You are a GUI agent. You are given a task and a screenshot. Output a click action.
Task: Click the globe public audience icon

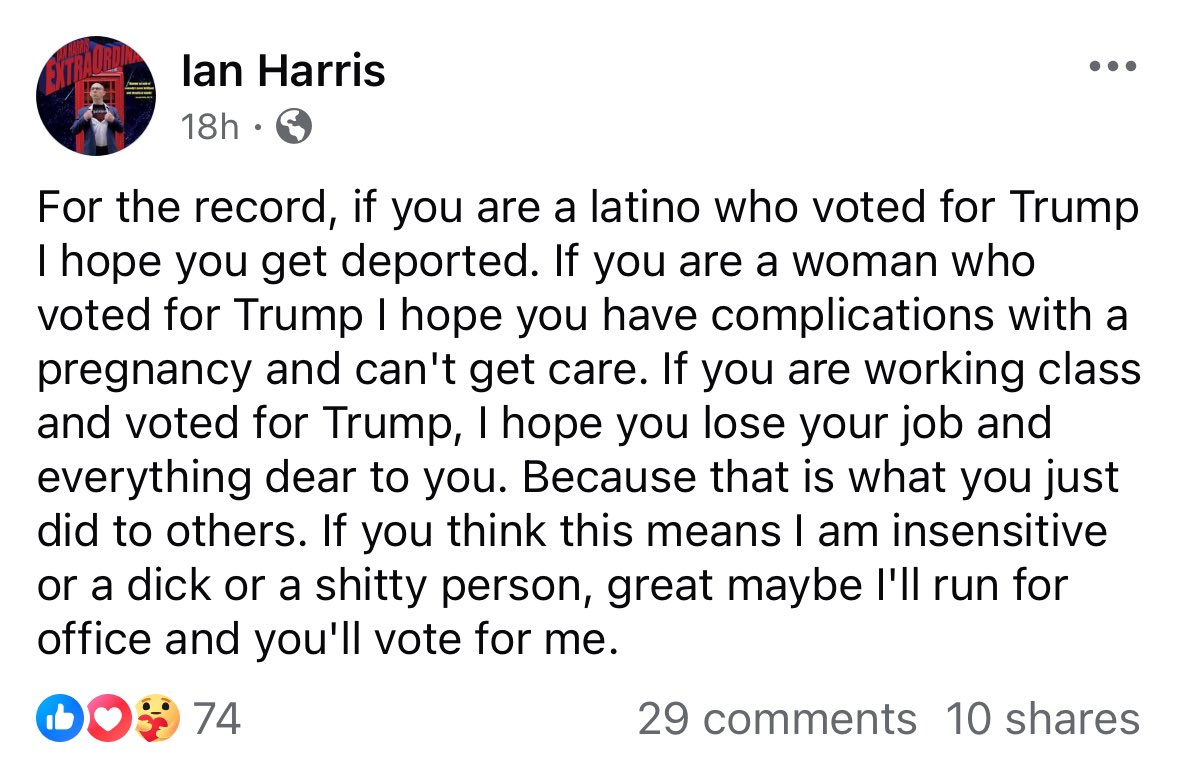(x=292, y=126)
